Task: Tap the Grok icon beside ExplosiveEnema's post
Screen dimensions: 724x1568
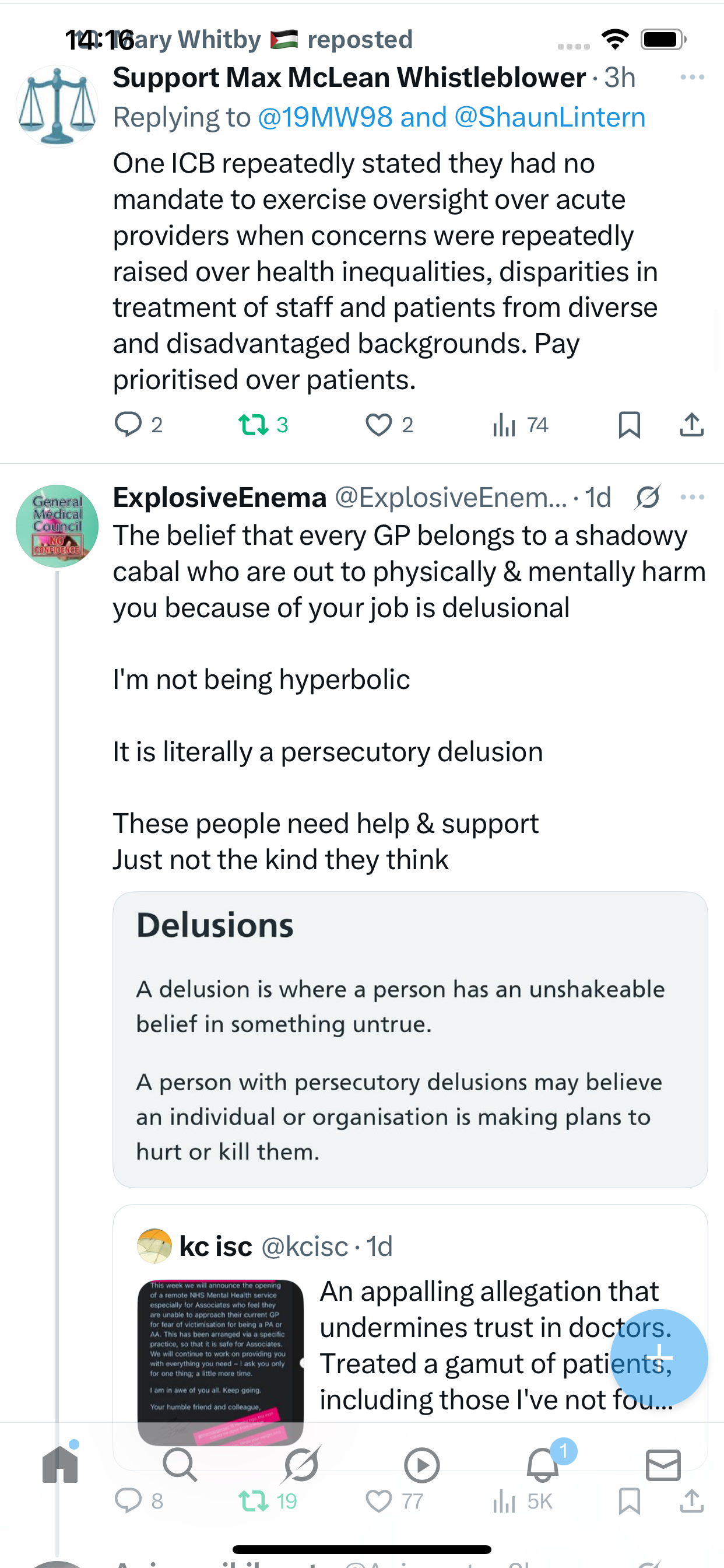Action: click(x=647, y=498)
